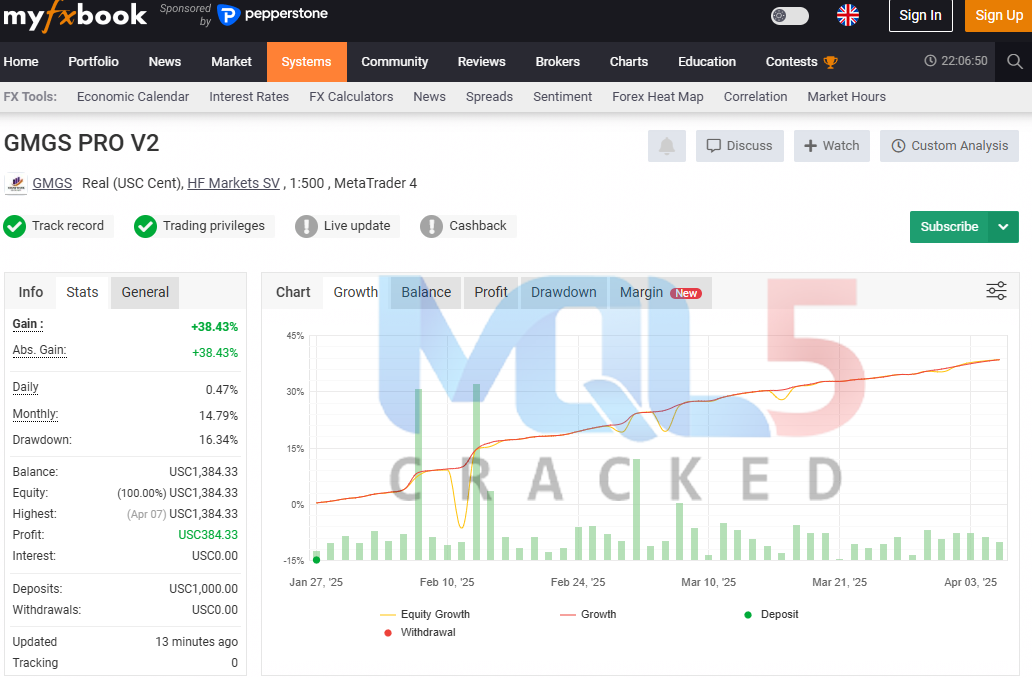The width and height of the screenshot is (1032, 678).
Task: Toggle the Equity Growth legend series
Action: coord(425,614)
